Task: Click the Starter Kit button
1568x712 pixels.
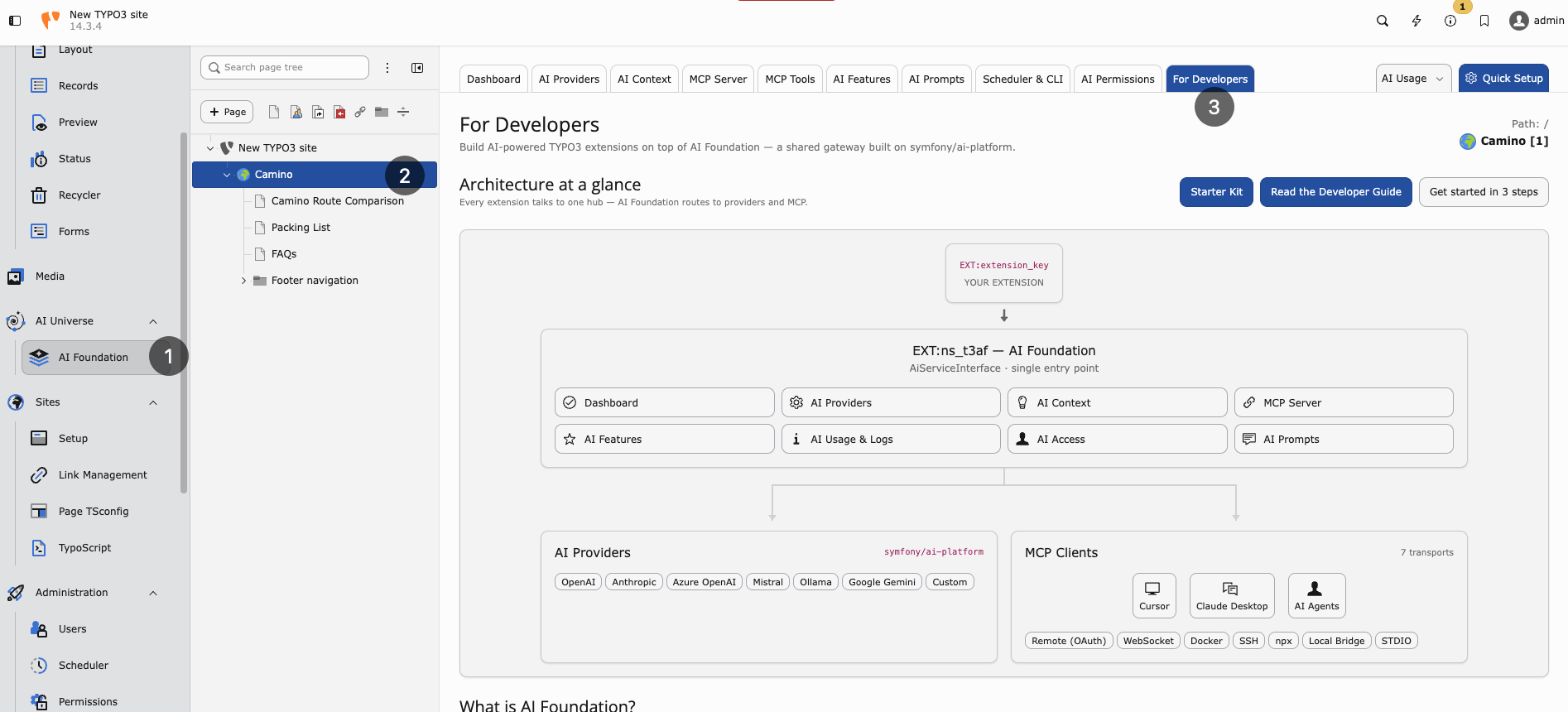Action: [1216, 191]
